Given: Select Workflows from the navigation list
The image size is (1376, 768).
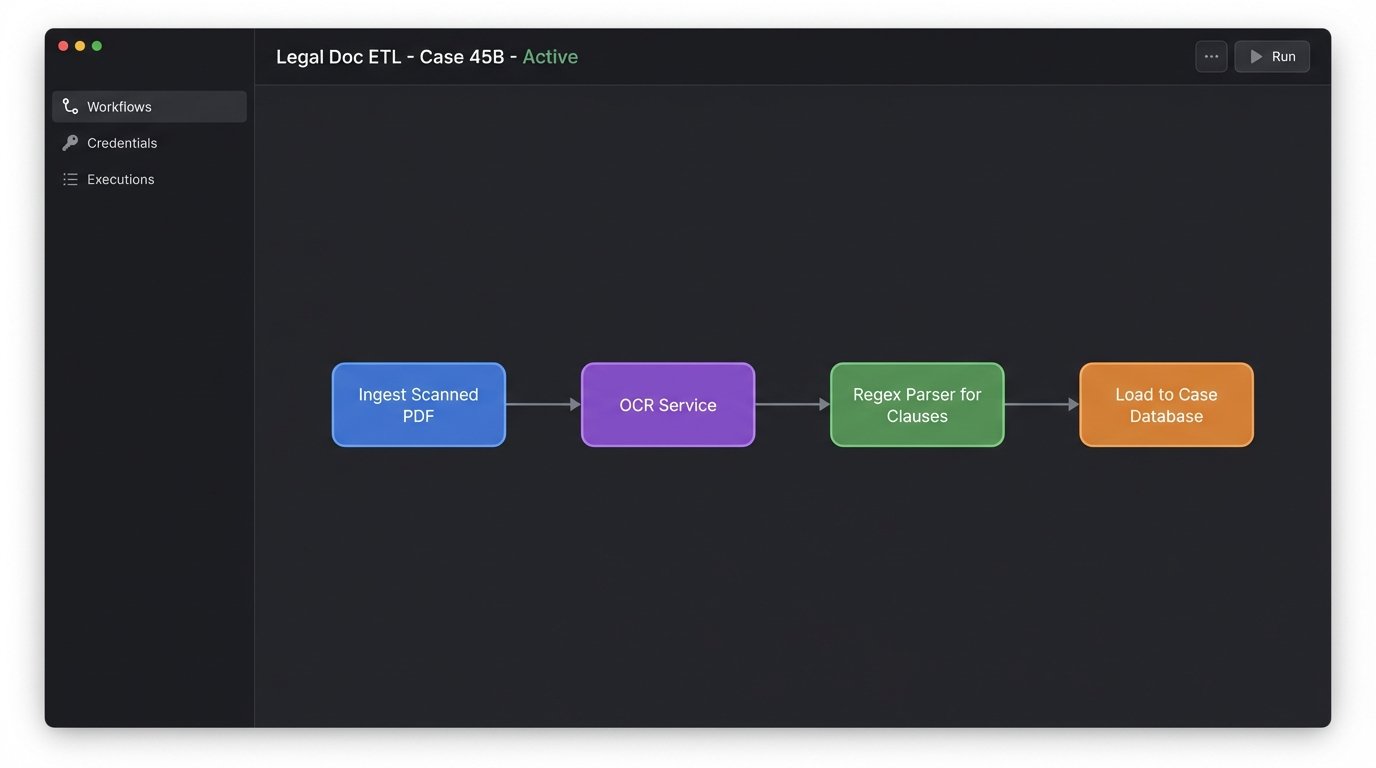Looking at the screenshot, I should 119,106.
